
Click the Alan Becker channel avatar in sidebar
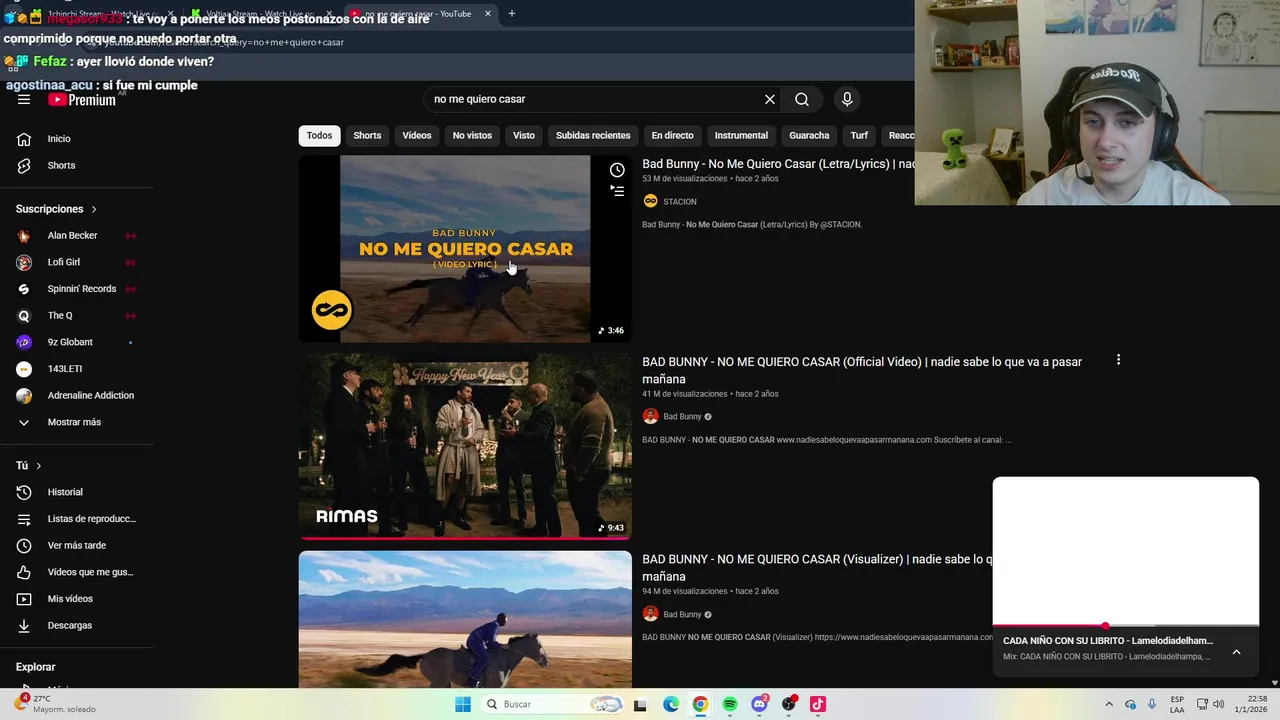click(x=24, y=236)
